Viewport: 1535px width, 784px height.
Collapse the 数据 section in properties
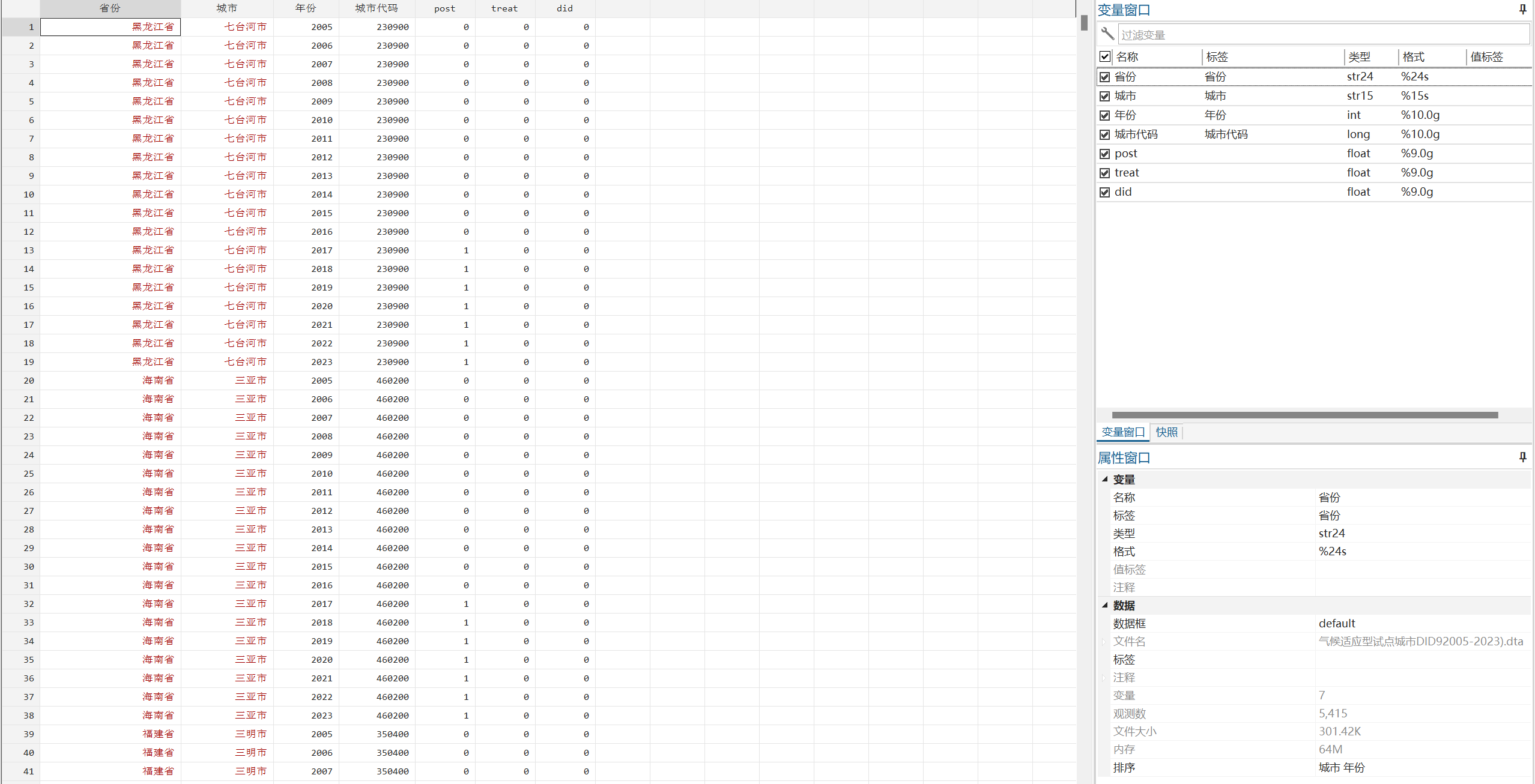[x=1104, y=605]
